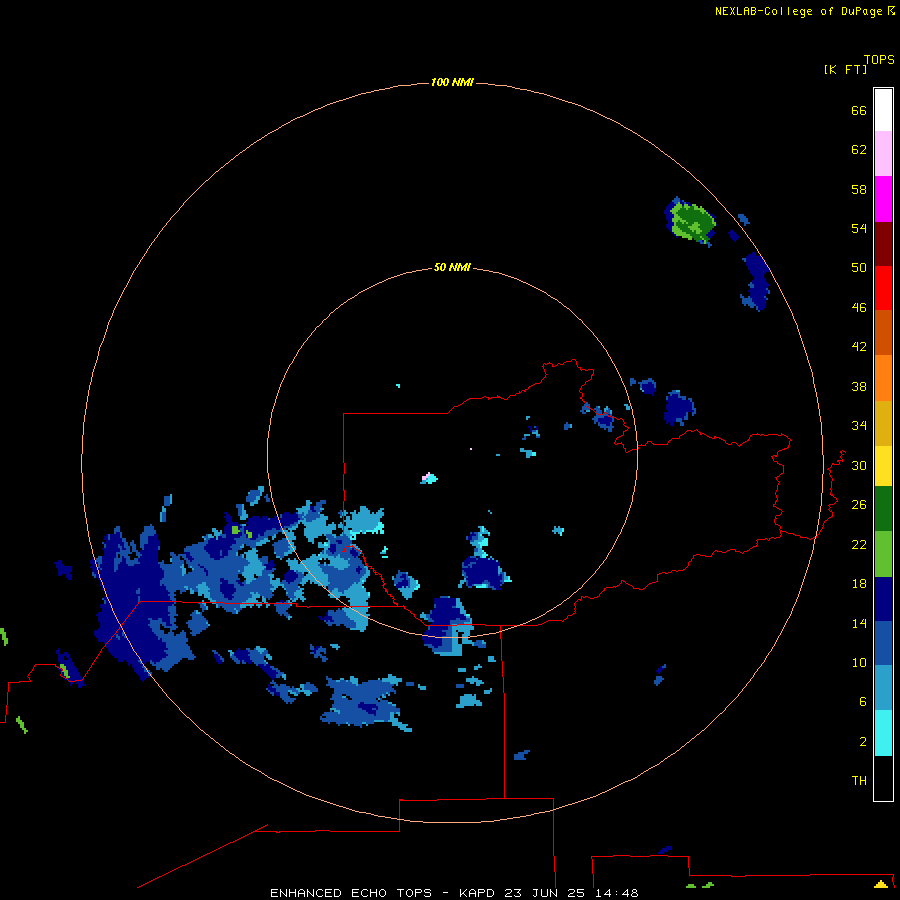Click the 2 legend value

(x=863, y=742)
